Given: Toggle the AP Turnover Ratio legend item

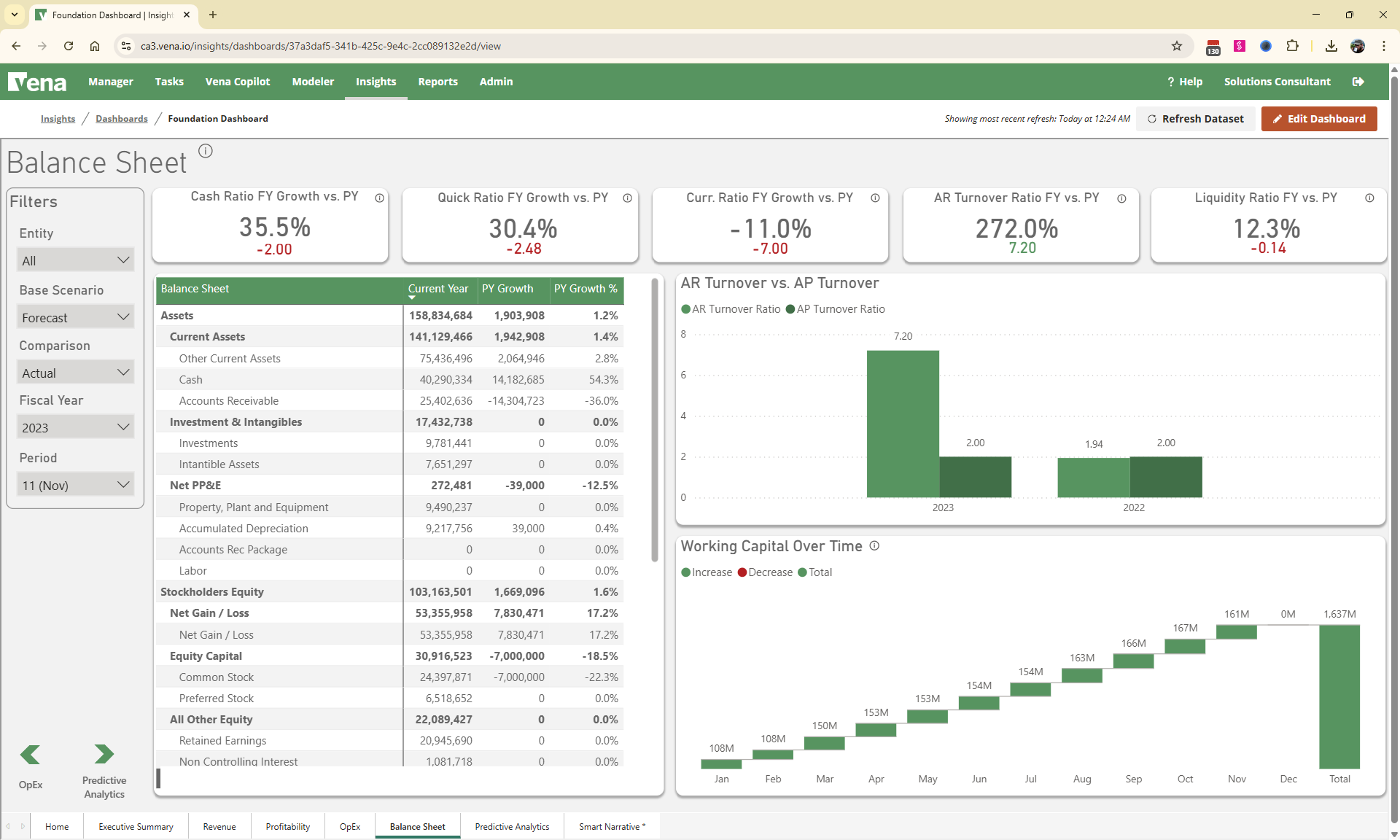Looking at the screenshot, I should pos(836,309).
